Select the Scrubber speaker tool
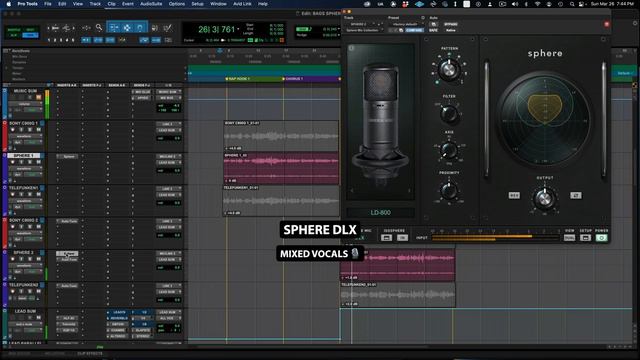Viewport: 640px width, 360px height. point(155,28)
